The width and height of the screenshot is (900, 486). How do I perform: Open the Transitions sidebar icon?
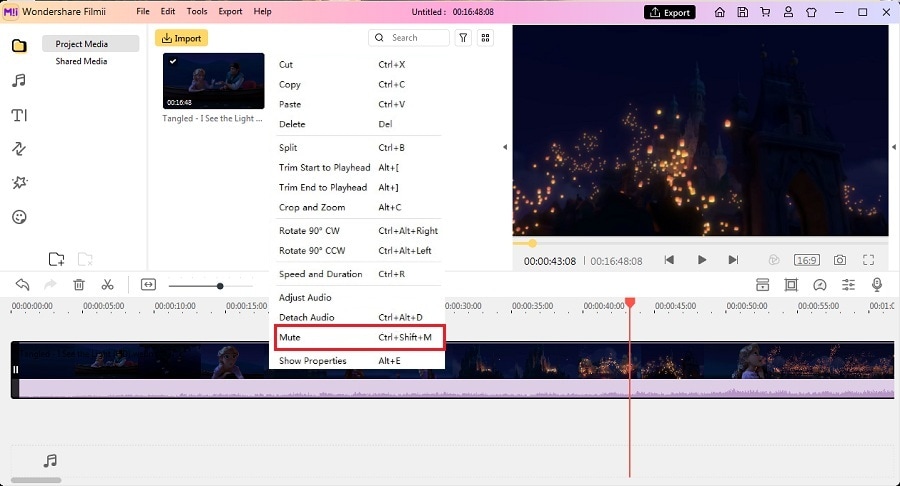(19, 149)
